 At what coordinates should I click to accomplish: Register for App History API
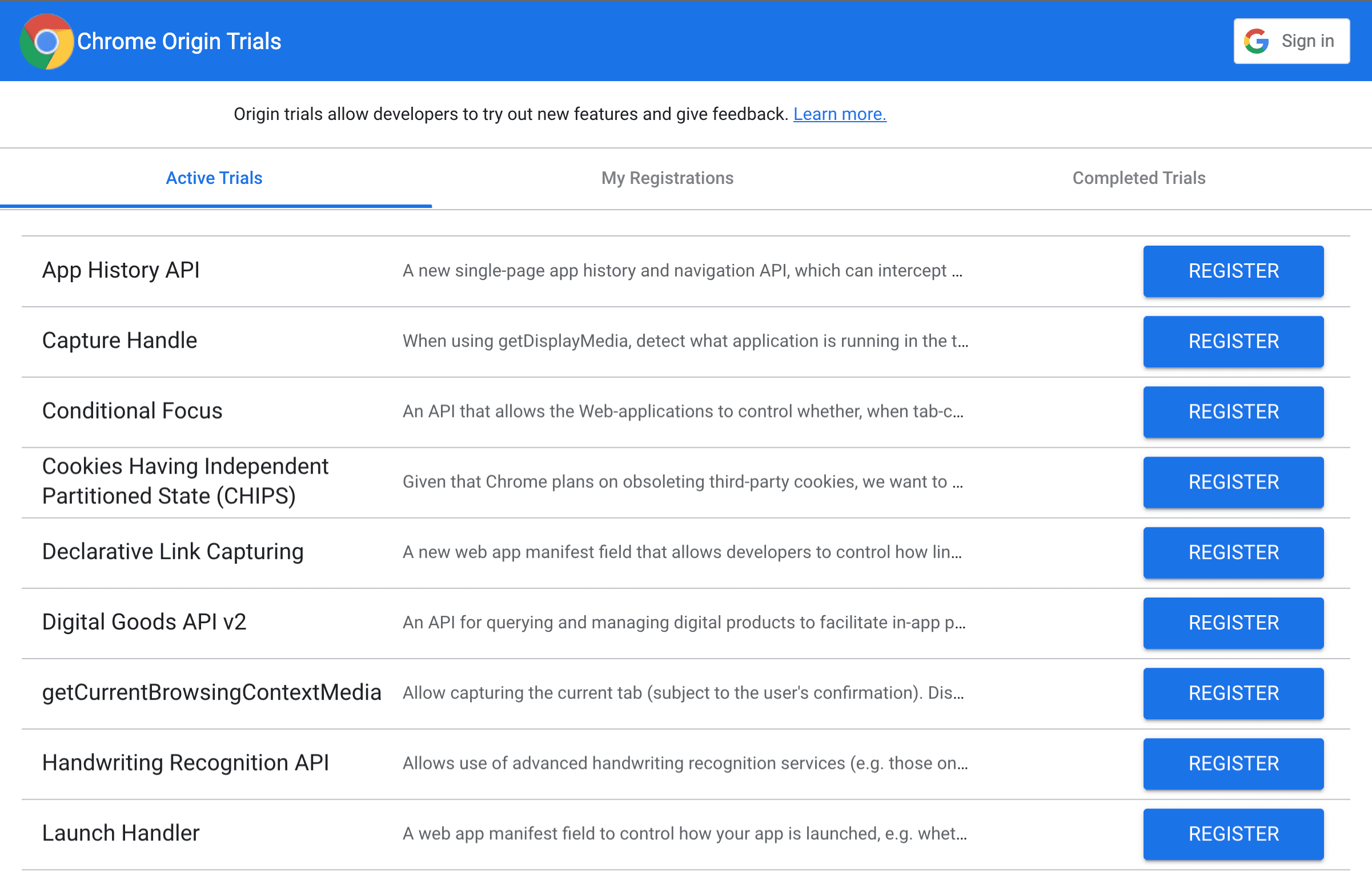click(1232, 270)
